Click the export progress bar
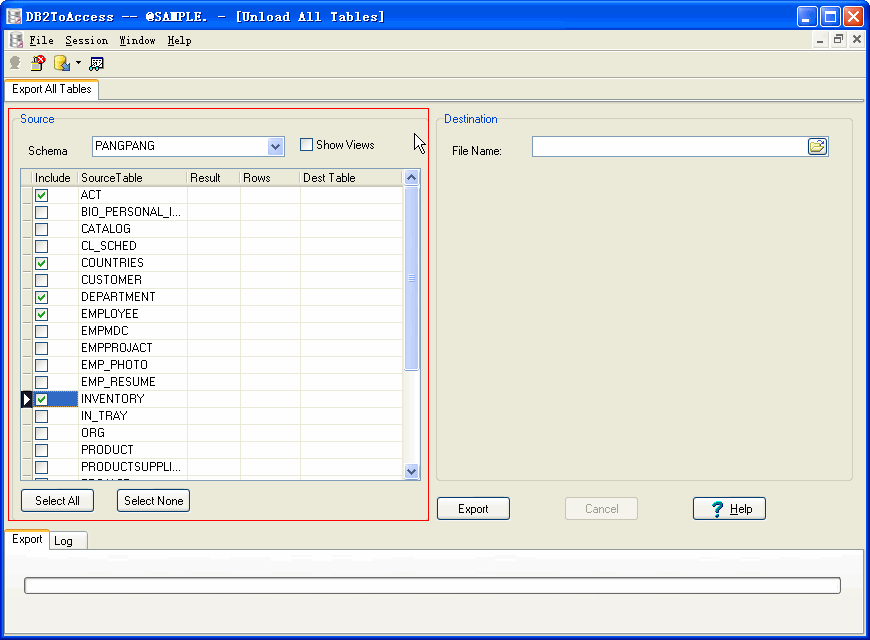Viewport: 870px width, 640px height. [432, 586]
